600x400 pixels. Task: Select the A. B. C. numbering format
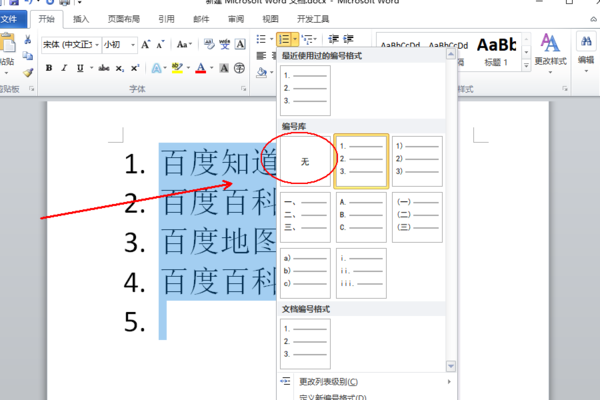[361, 217]
